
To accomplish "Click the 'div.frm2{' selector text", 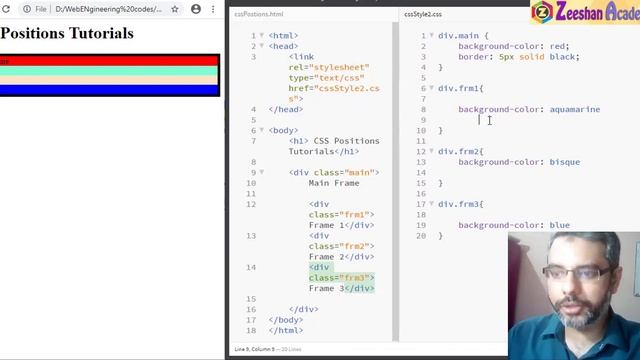I will pos(460,151).
